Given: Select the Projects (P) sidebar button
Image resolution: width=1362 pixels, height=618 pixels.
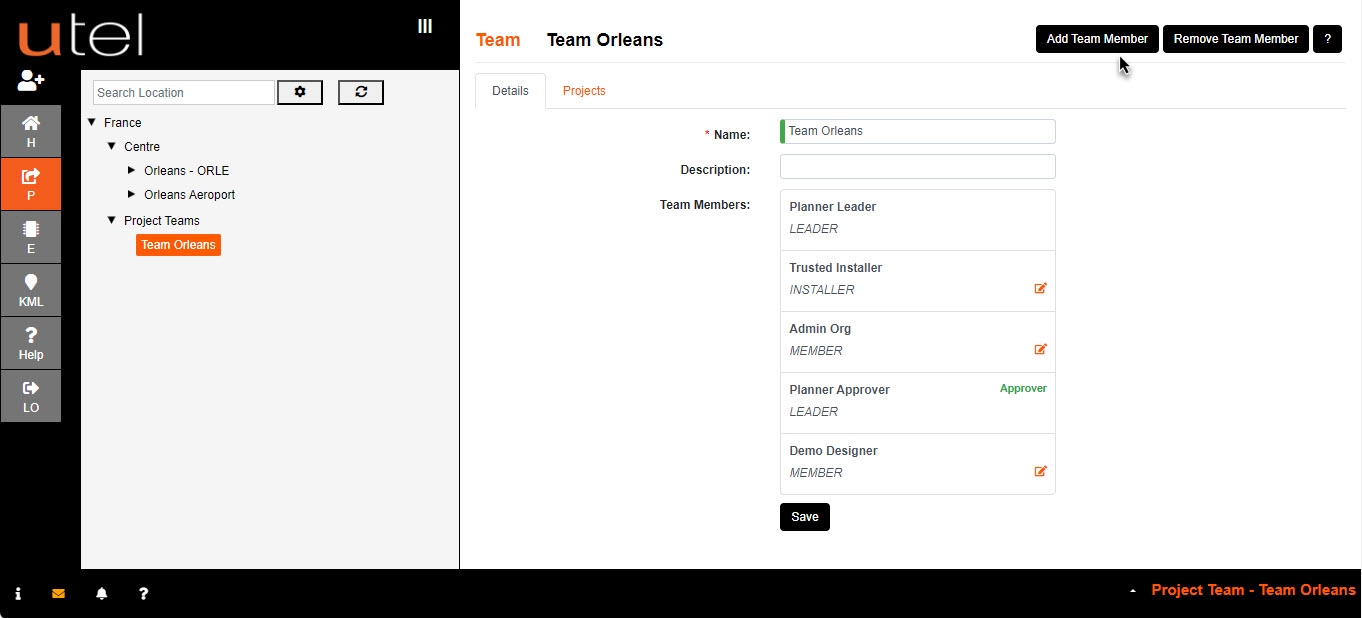Looking at the screenshot, I should coord(31,184).
